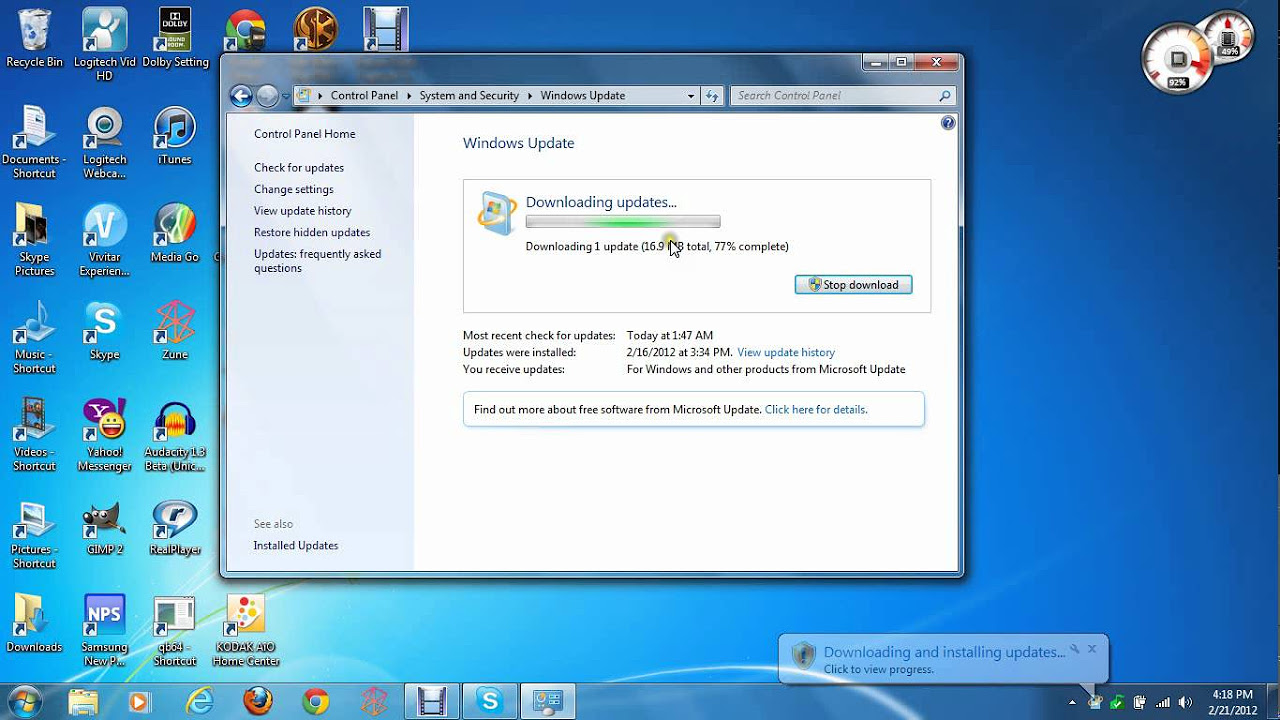The image size is (1280, 720).
Task: Select Windows Update in the breadcrumb
Action: coord(582,96)
